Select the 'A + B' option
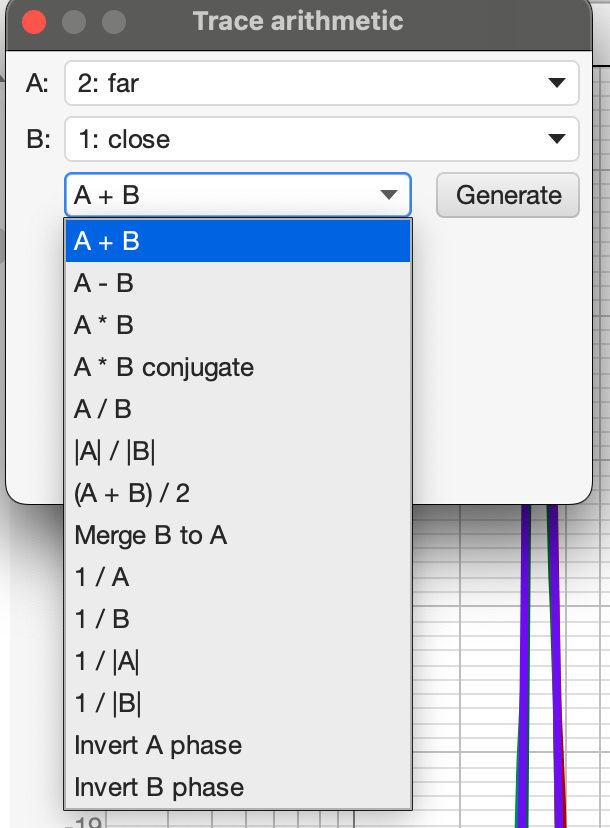The image size is (610, 828). [x=238, y=241]
